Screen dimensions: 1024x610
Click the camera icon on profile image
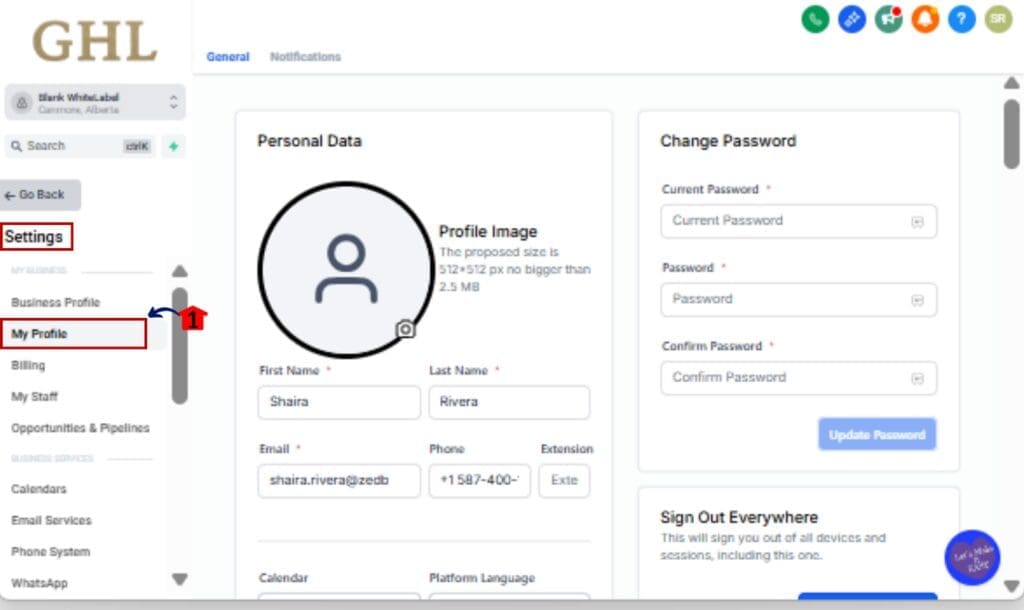pos(405,329)
